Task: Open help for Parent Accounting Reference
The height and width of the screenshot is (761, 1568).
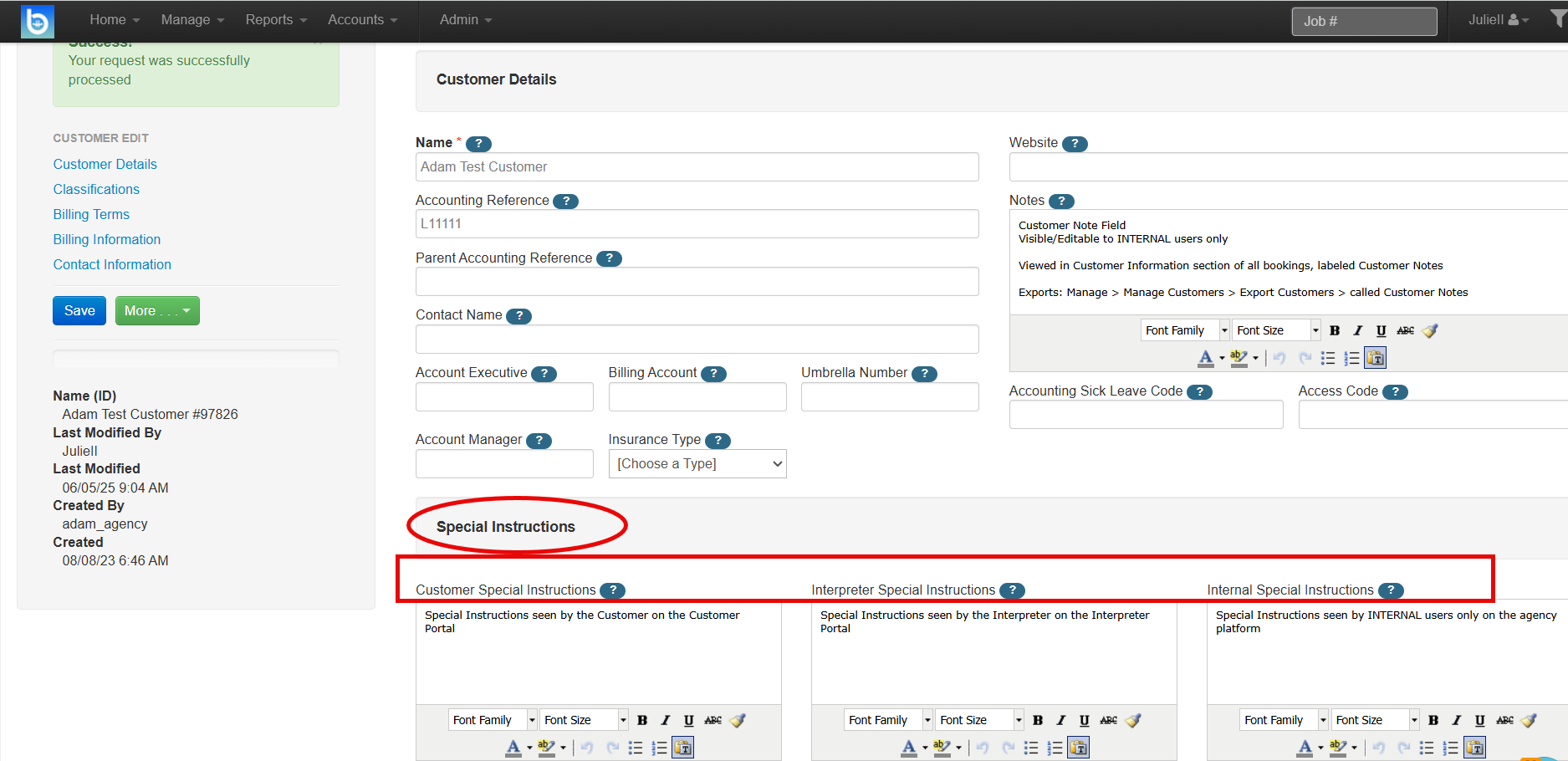Action: click(609, 258)
